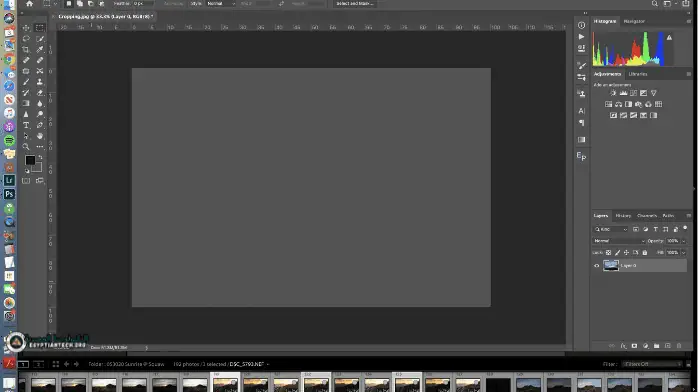698x392 pixels.
Task: Click the foreground color swatch
Action: [x=30, y=160]
